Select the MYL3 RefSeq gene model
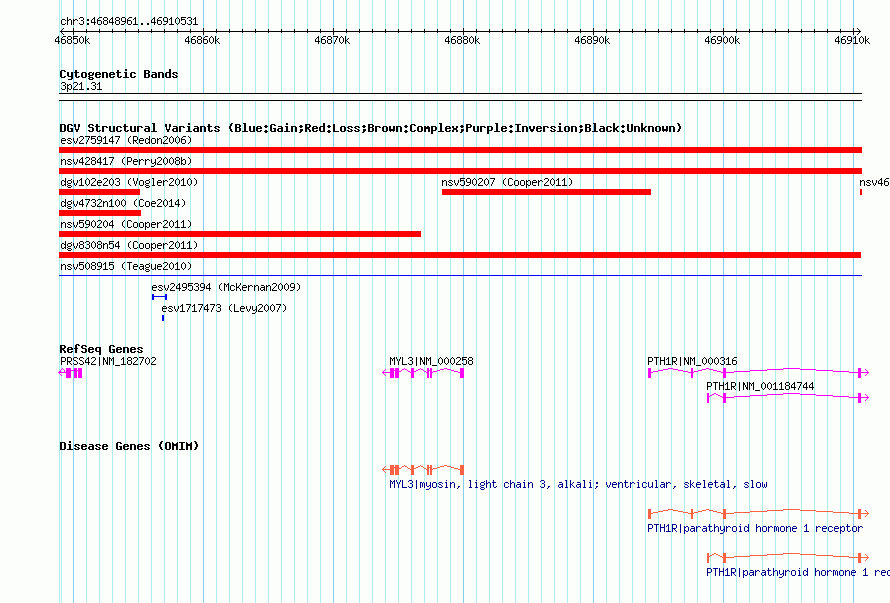The image size is (890, 603). [x=423, y=372]
